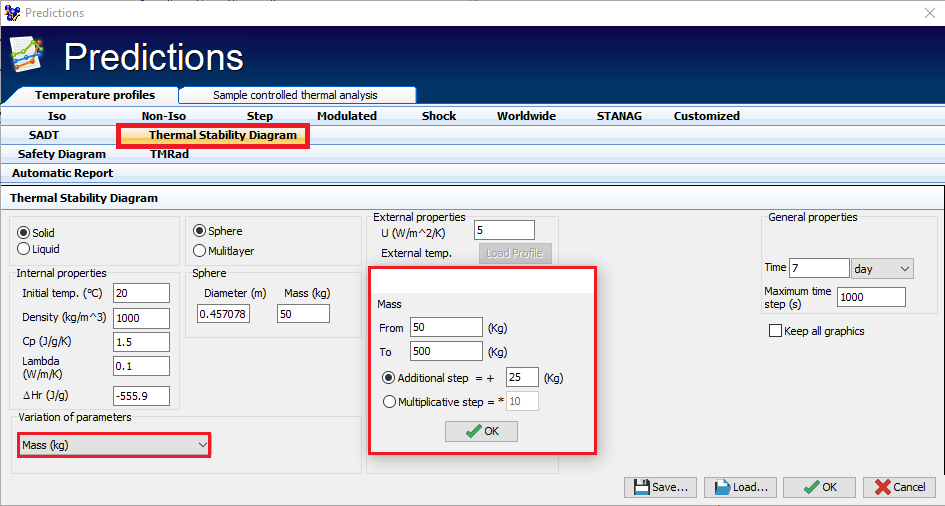Open the Variation of parameters dropdown
Viewport: 945px width, 506px height.
coord(114,444)
